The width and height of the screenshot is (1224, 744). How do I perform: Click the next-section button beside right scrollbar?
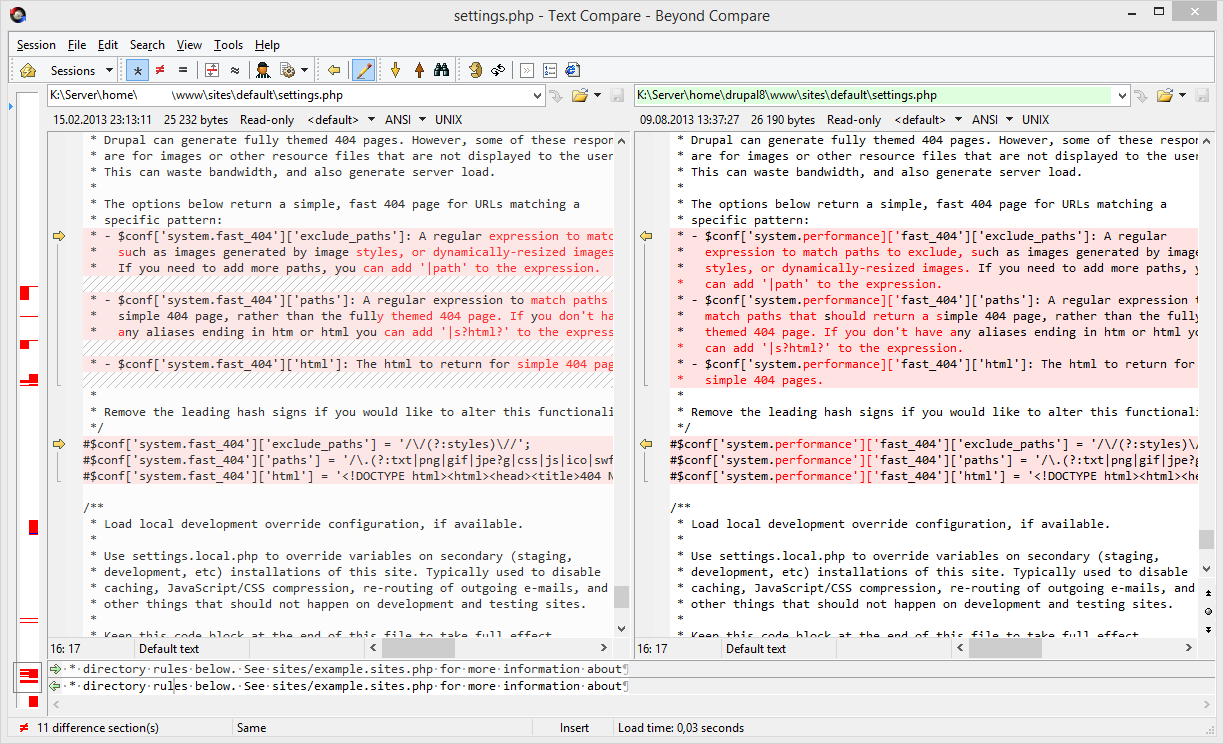1207,628
